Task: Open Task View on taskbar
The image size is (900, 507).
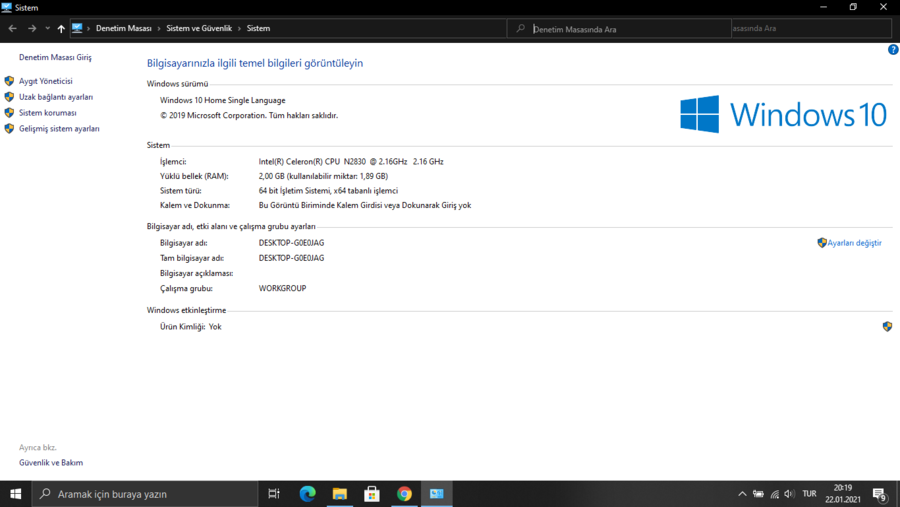Action: tap(274, 494)
